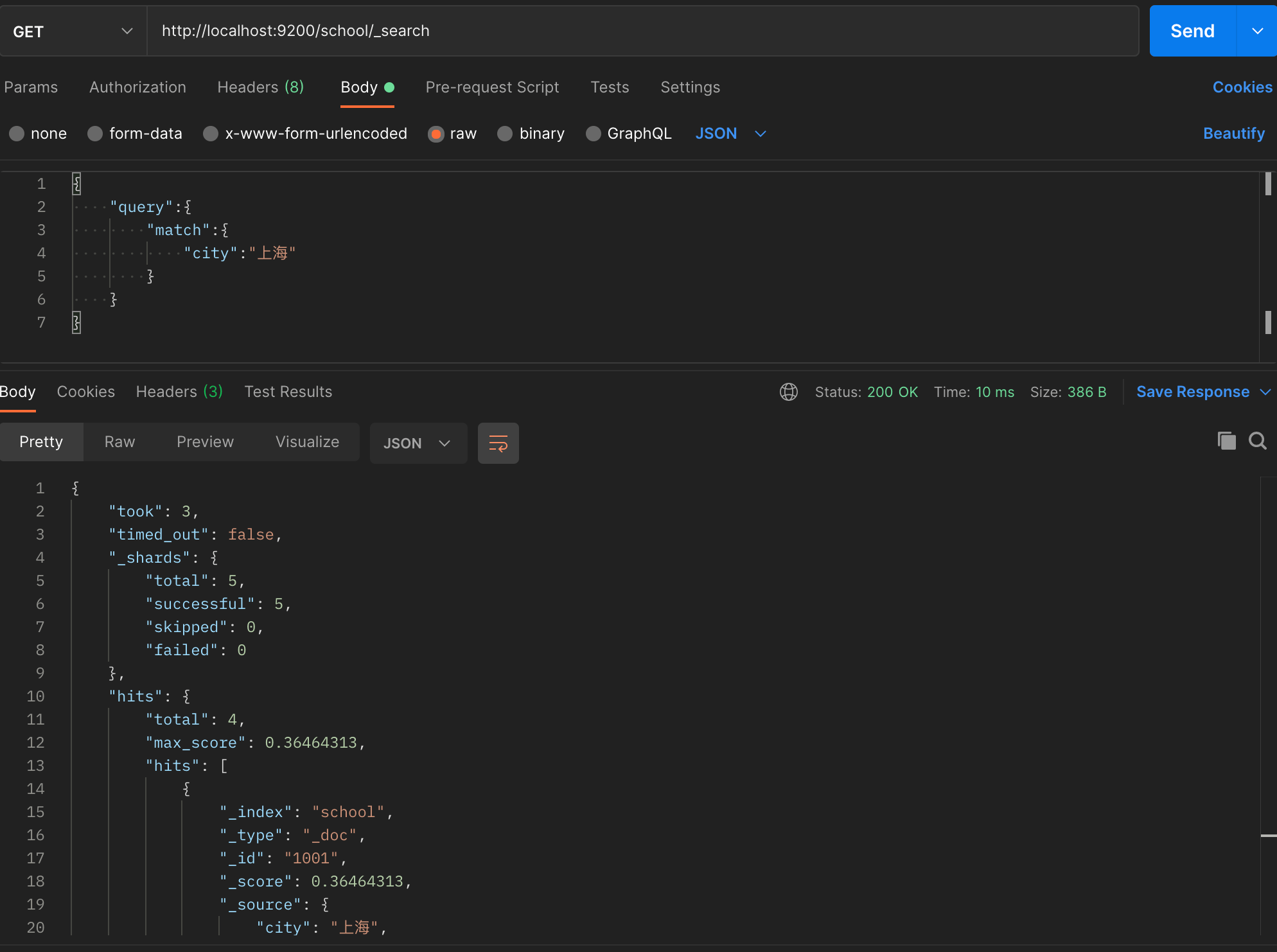Image resolution: width=1277 pixels, height=952 pixels.
Task: Click the network globe icon
Action: [789, 392]
